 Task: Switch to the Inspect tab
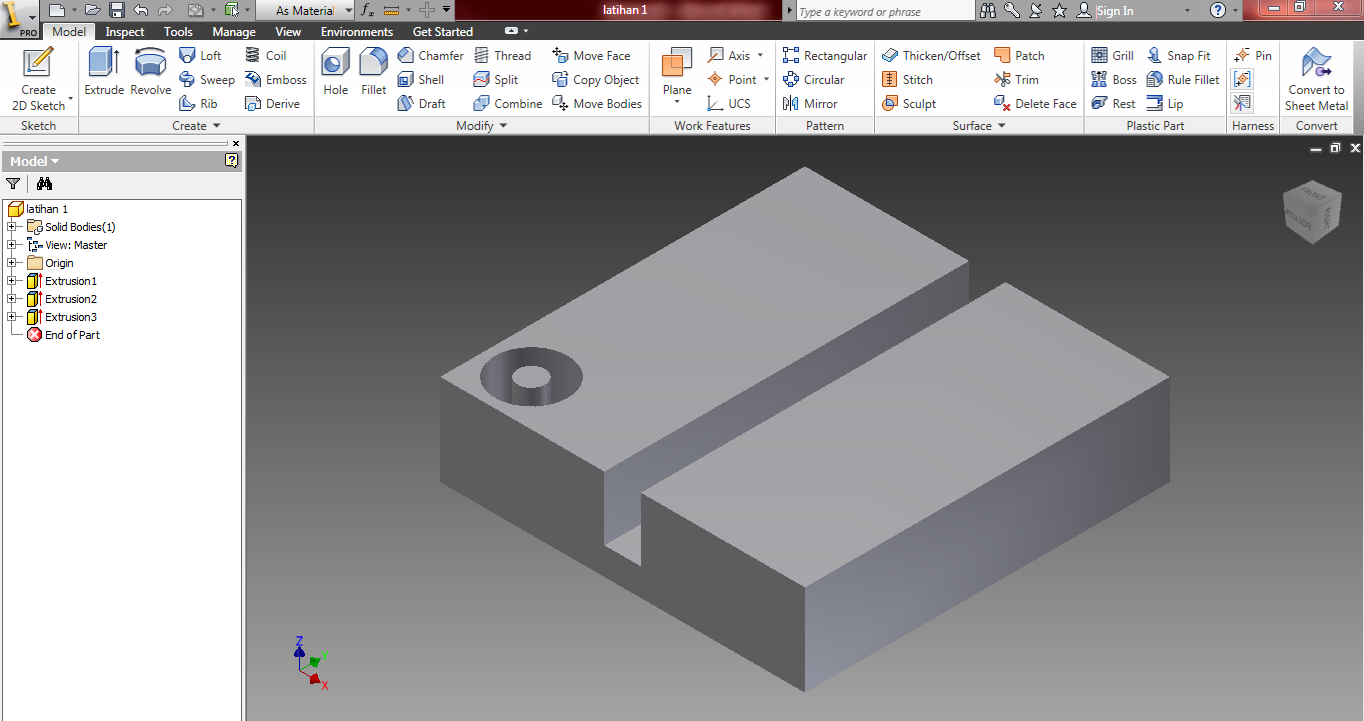pyautogui.click(x=124, y=31)
